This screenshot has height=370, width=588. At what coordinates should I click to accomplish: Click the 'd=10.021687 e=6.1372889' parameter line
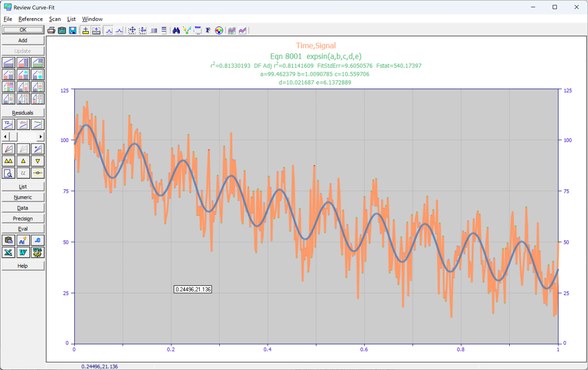pos(315,82)
